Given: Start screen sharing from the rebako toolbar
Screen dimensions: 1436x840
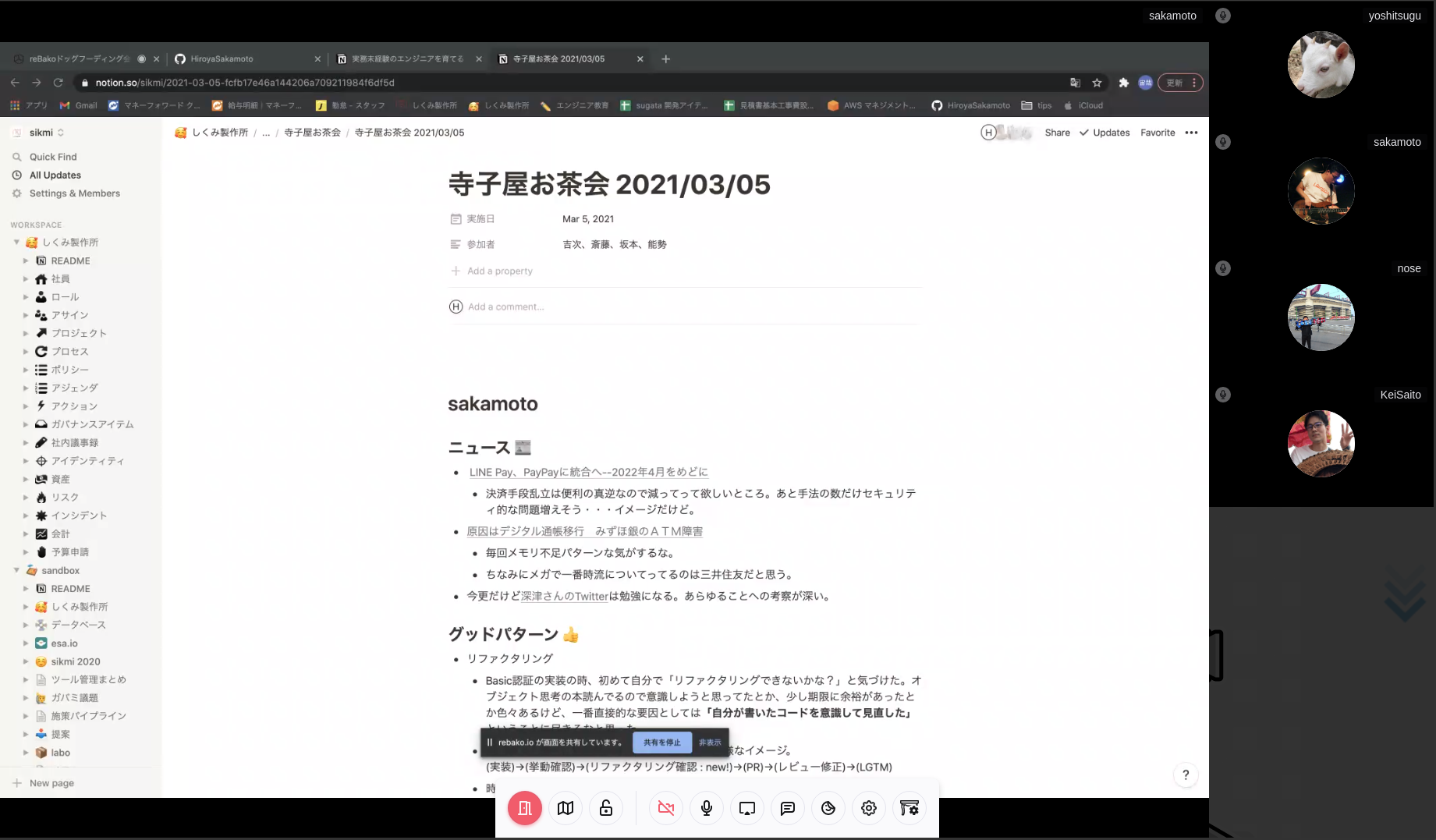Looking at the screenshot, I should pyautogui.click(x=747, y=808).
